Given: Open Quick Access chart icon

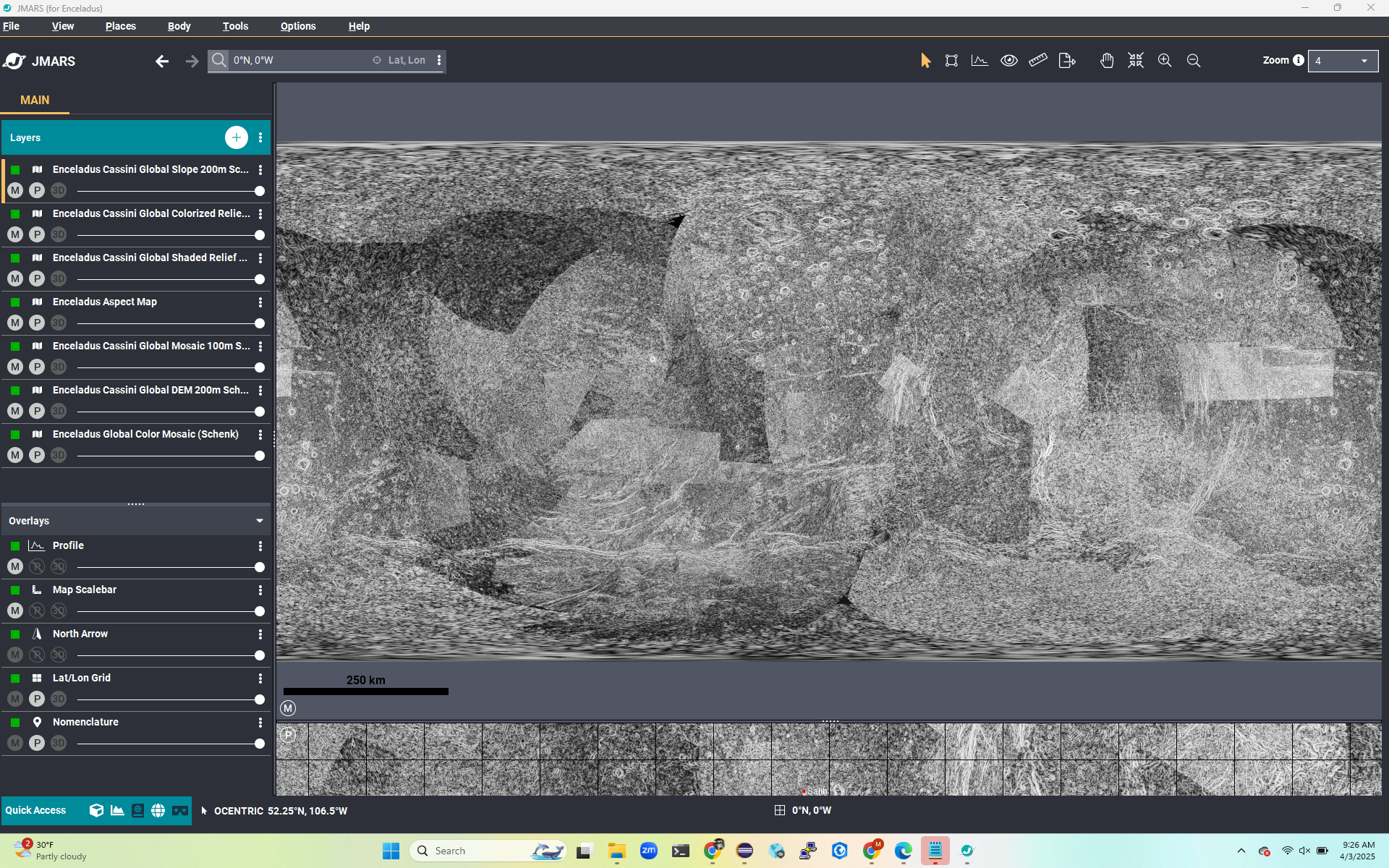Looking at the screenshot, I should tap(117, 810).
